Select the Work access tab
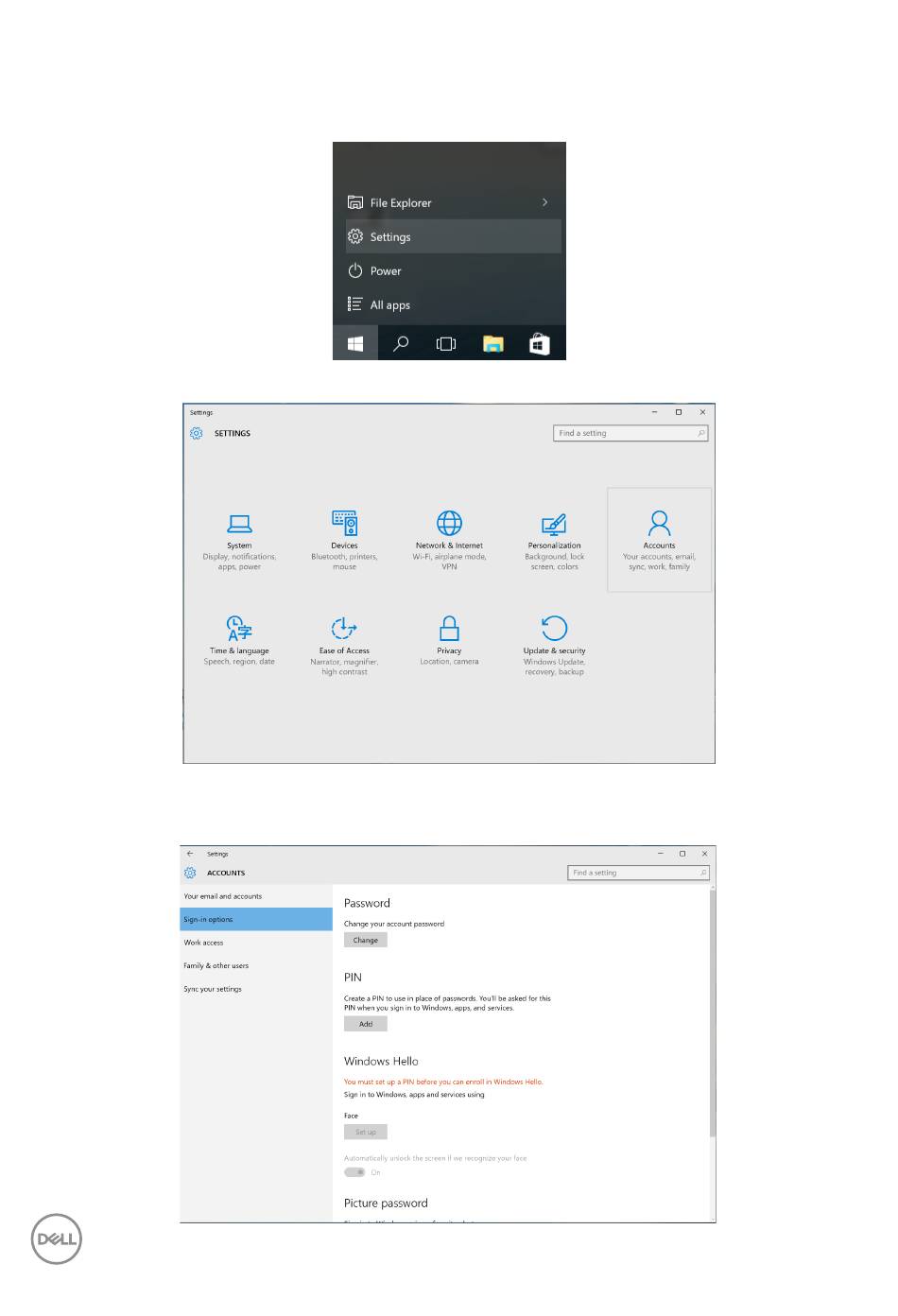Viewport: 898px width, 1316px height. 256,943
